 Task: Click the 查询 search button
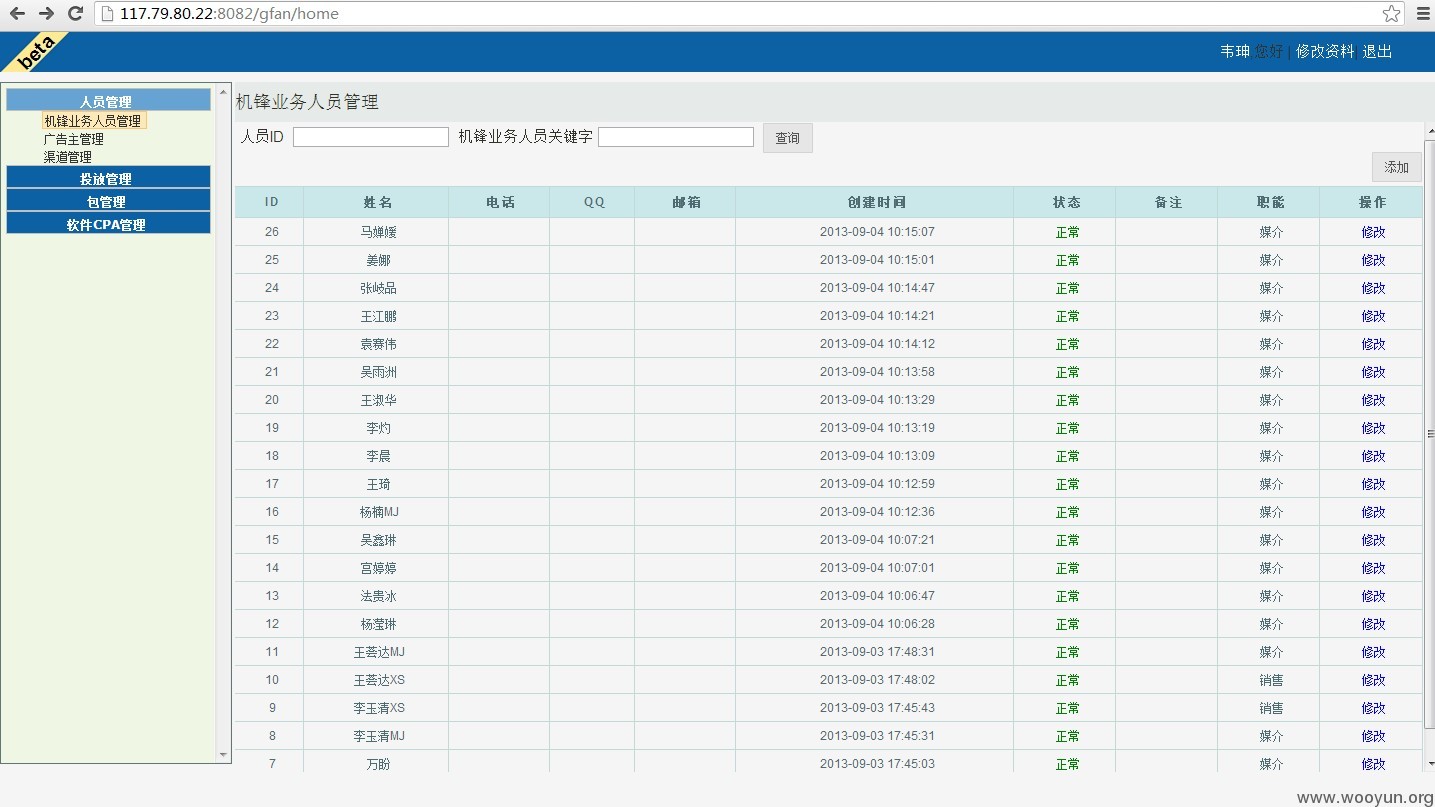[787, 138]
